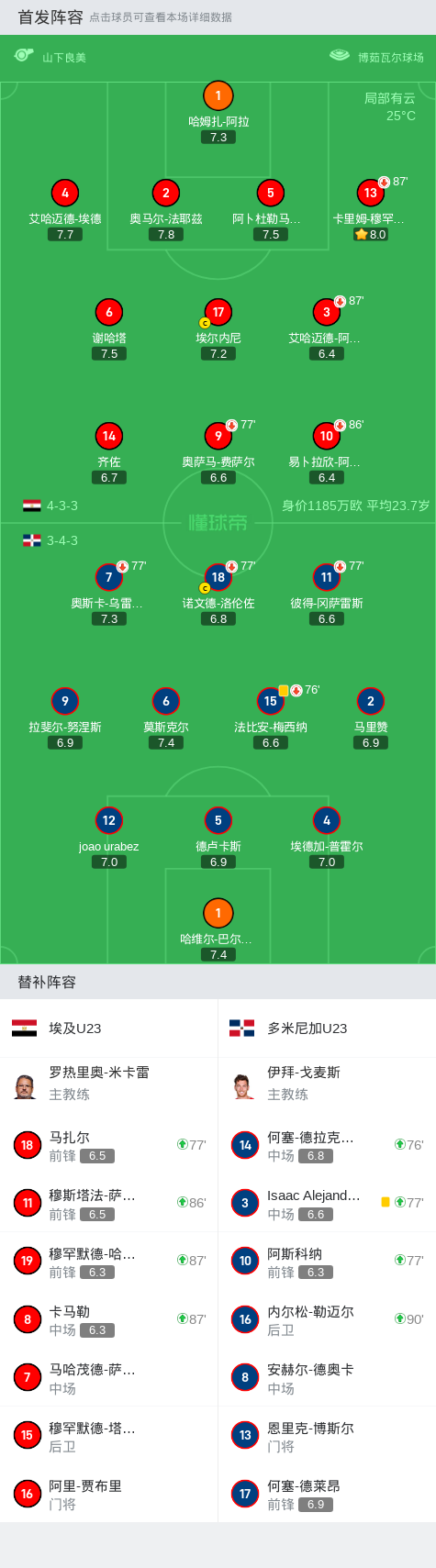Viewport: 436px width, 1568px height.
Task: Open substitute 何塞-德莱昂 number 17
Action: [x=327, y=1494]
